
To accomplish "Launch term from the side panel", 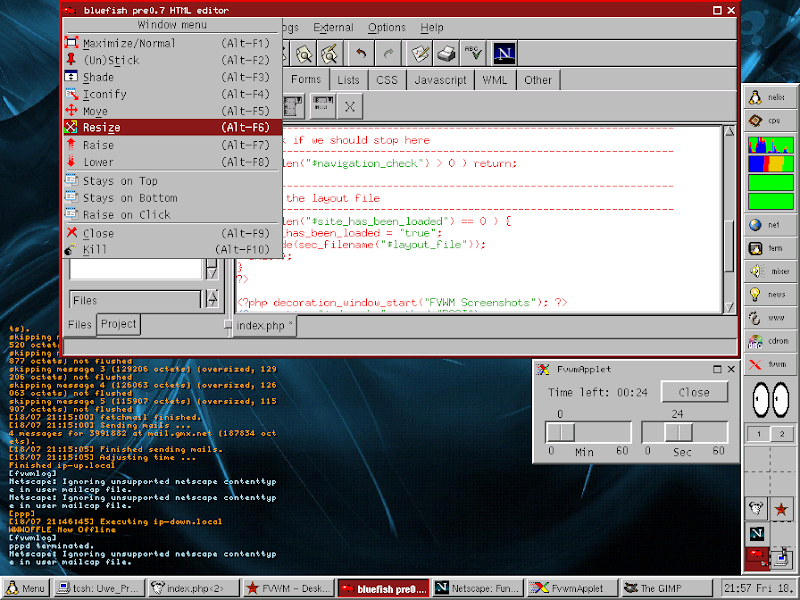I will [769, 248].
